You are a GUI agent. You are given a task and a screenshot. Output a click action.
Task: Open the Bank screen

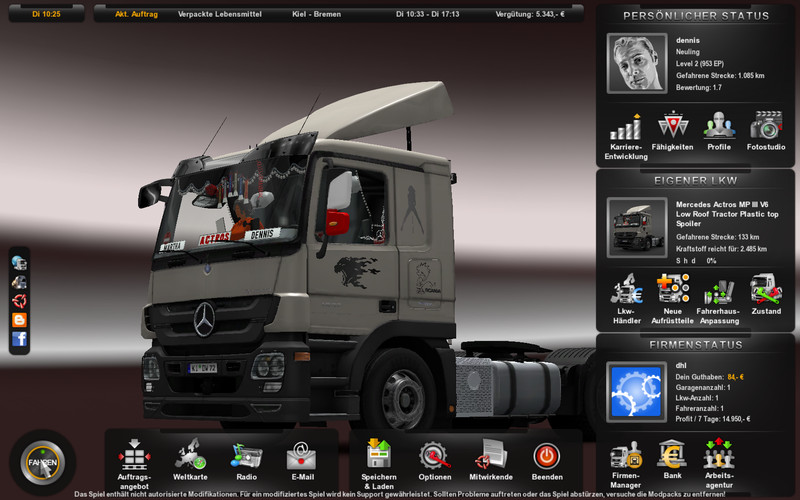pos(672,460)
